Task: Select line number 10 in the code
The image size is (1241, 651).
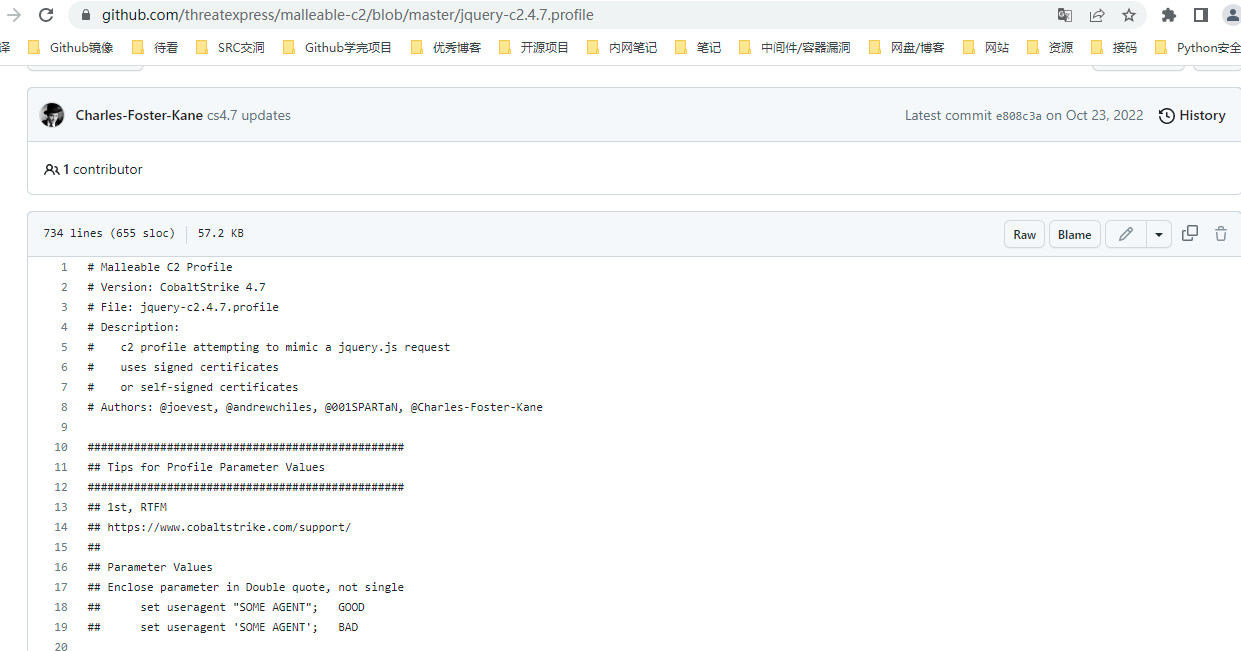Action: click(61, 447)
